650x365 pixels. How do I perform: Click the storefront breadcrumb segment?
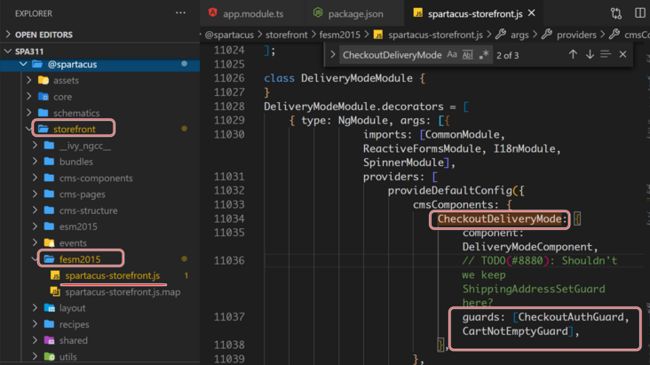point(286,35)
